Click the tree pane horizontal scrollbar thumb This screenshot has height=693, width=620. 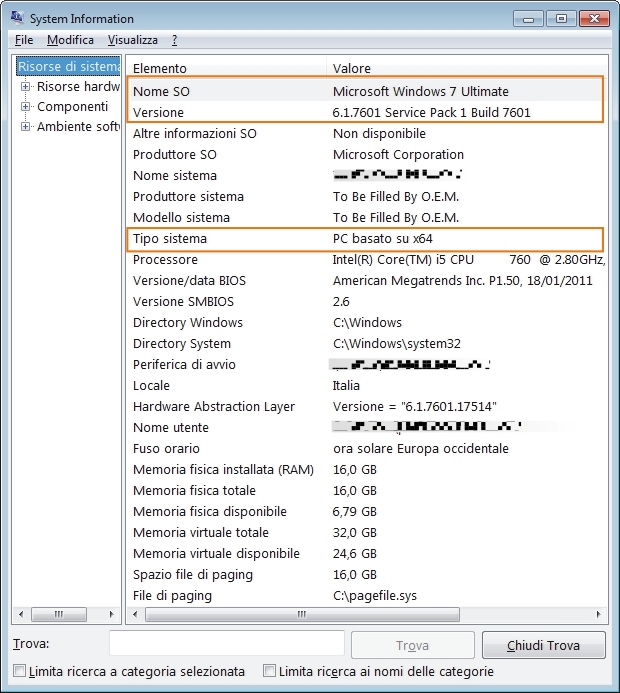coord(59,614)
